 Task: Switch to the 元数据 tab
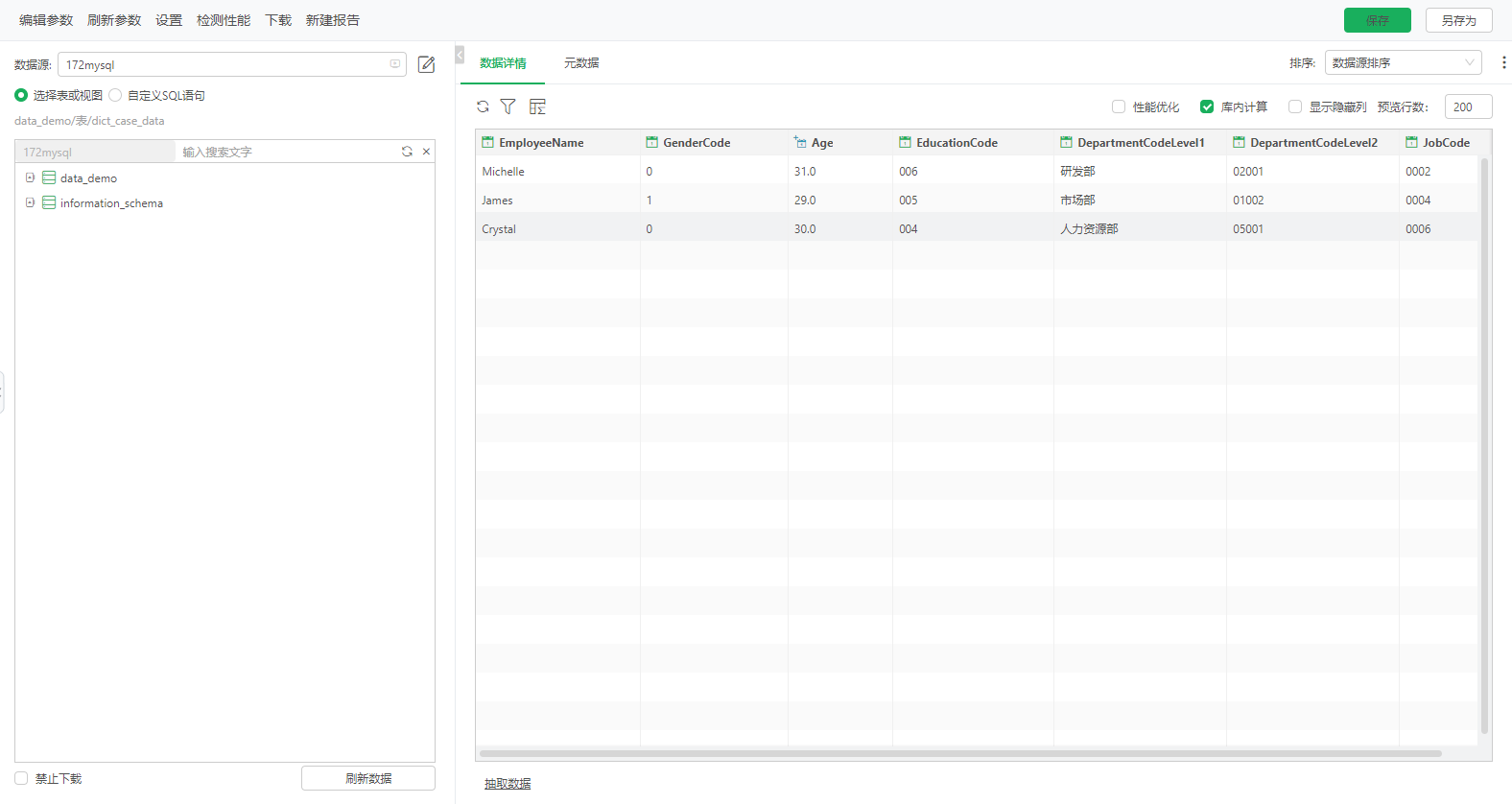tap(581, 63)
